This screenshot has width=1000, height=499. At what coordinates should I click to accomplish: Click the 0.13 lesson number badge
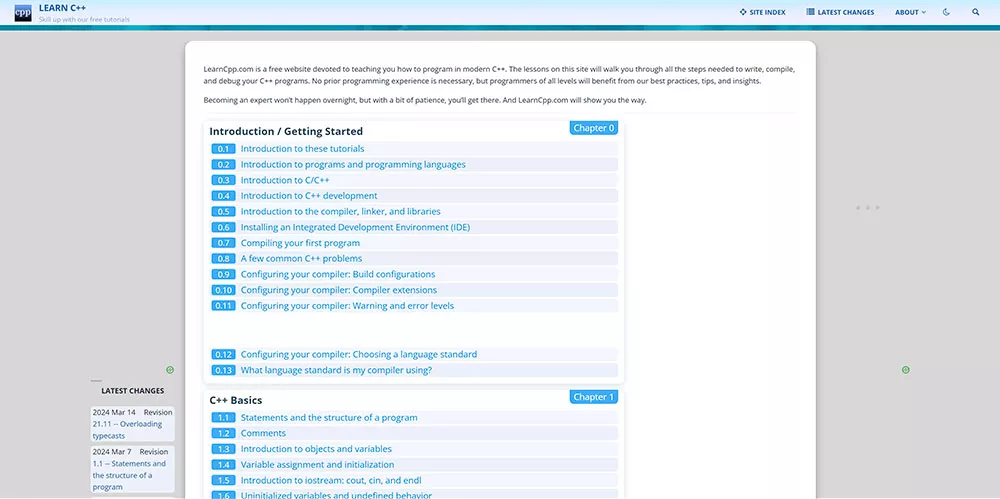point(223,370)
